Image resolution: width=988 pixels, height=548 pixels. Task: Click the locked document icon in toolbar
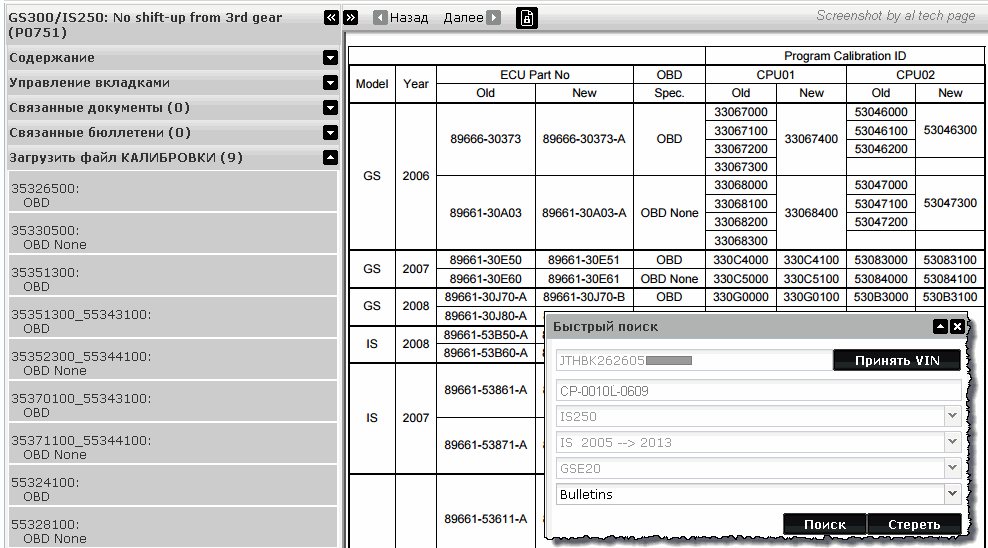[526, 18]
